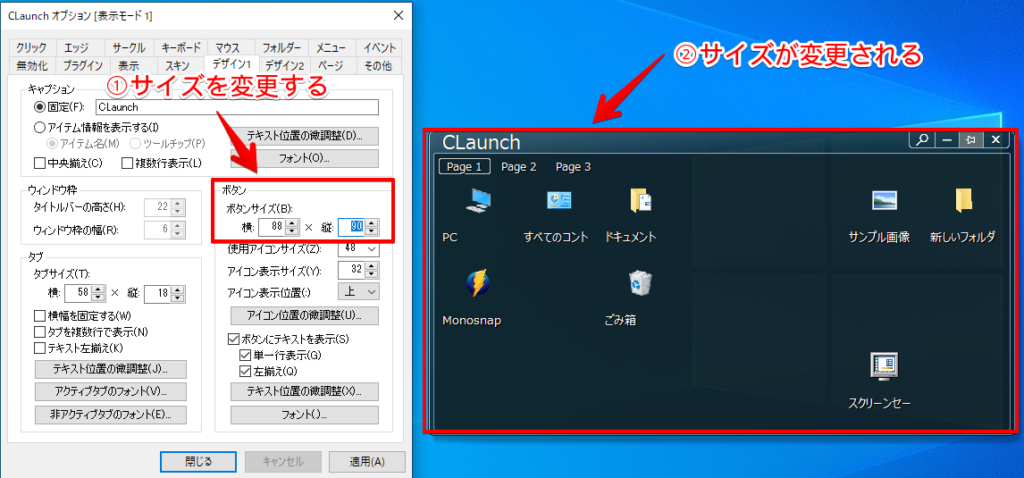The height and width of the screenshot is (478, 1024).
Task: Switch to the クリック tab
Action: point(31,48)
